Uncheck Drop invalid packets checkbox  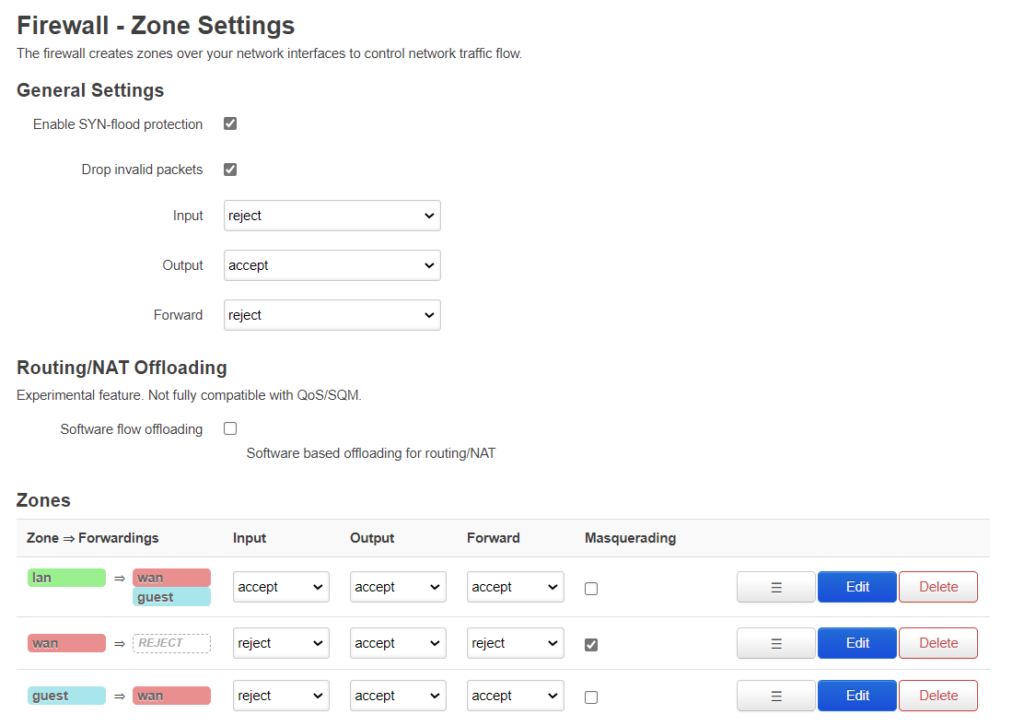(230, 170)
